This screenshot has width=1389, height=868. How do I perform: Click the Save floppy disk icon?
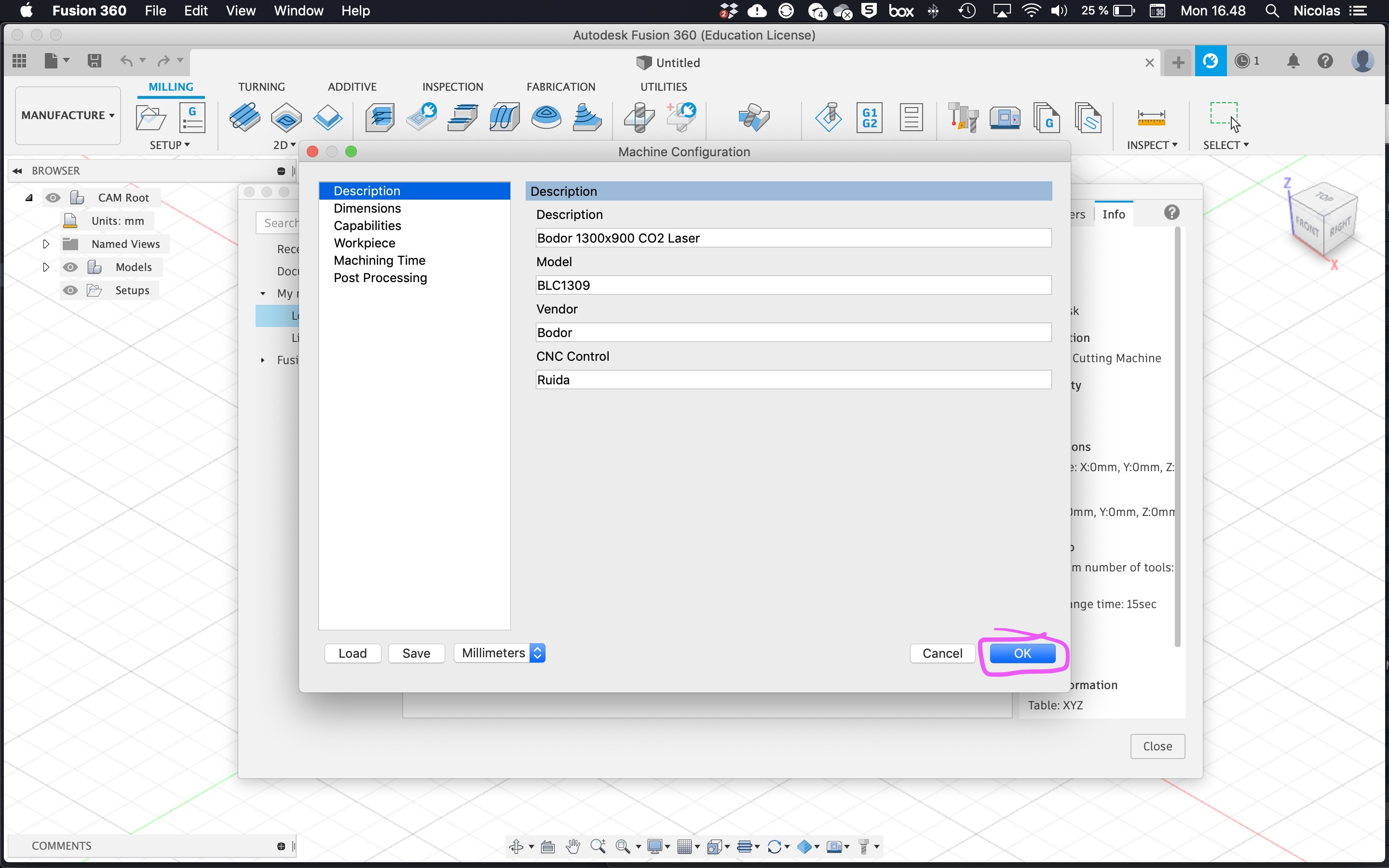coord(94,61)
